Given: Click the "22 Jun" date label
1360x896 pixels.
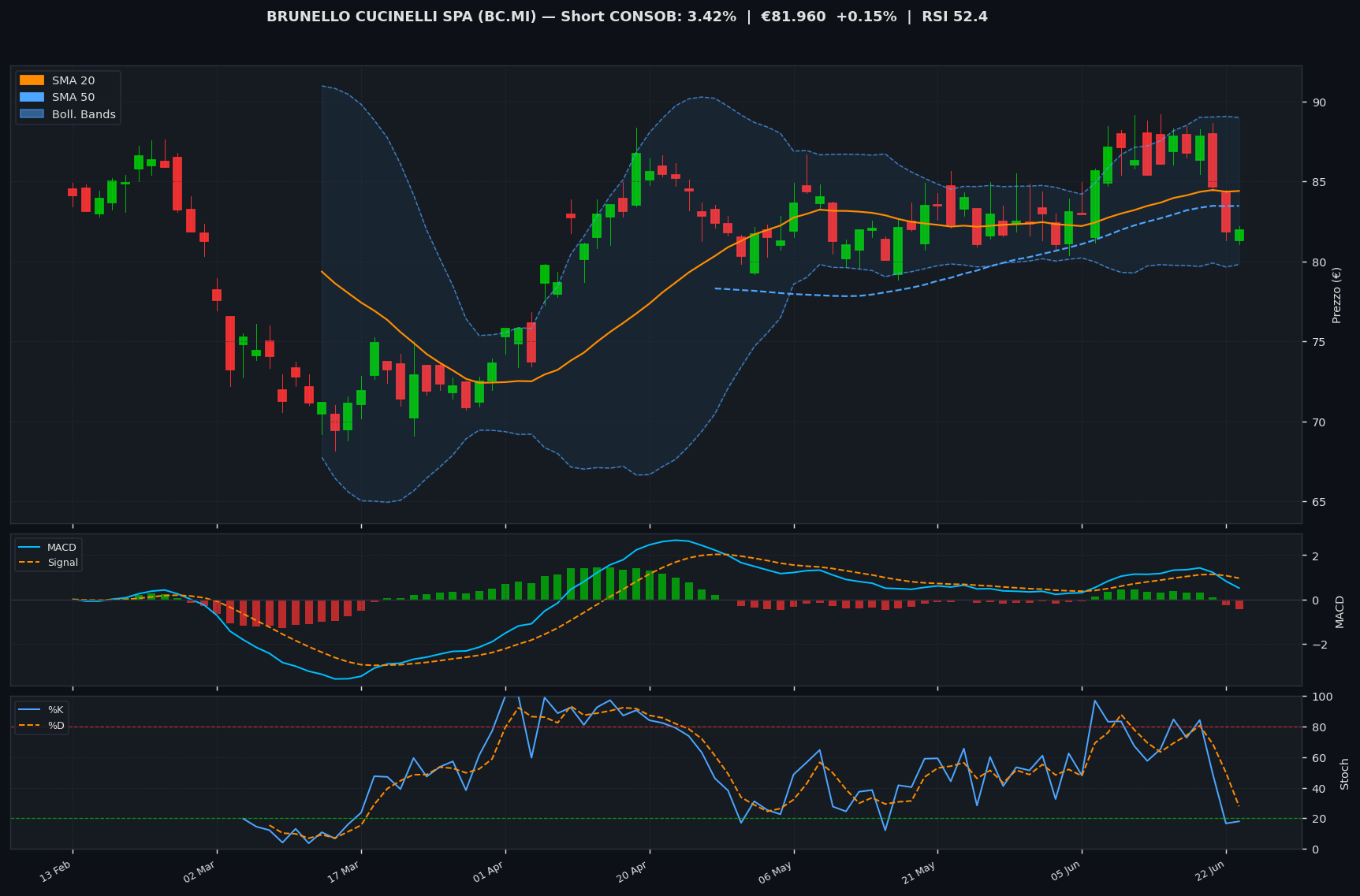Looking at the screenshot, I should tap(1209, 870).
